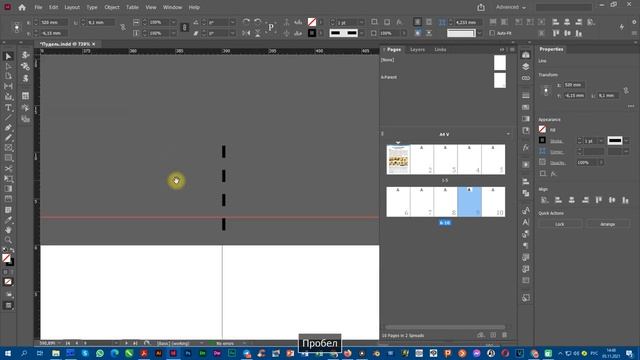Toggle reference point locator in control bar
The image size is (640, 360).
[x=17, y=27]
